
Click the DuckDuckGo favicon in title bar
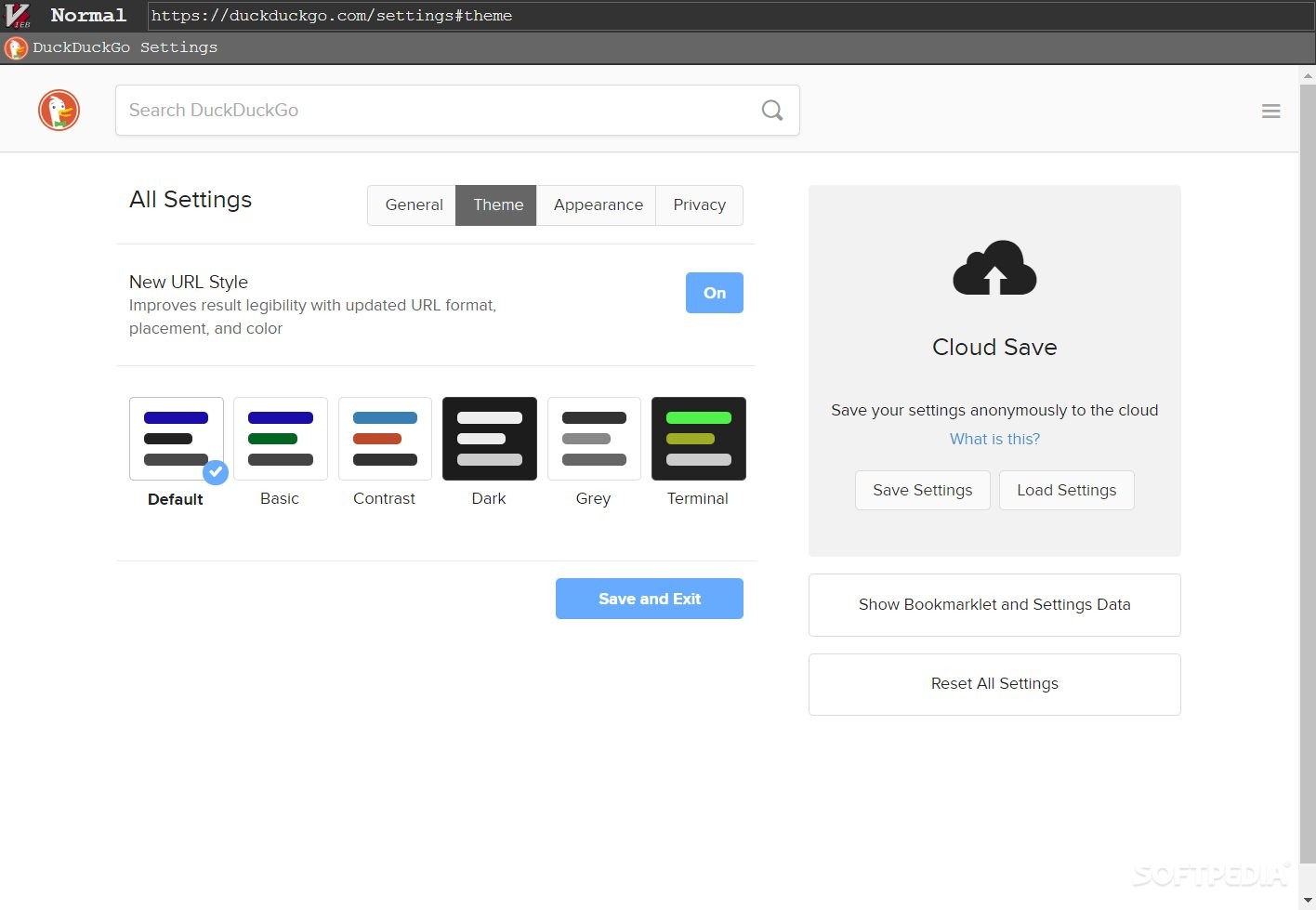point(16,47)
